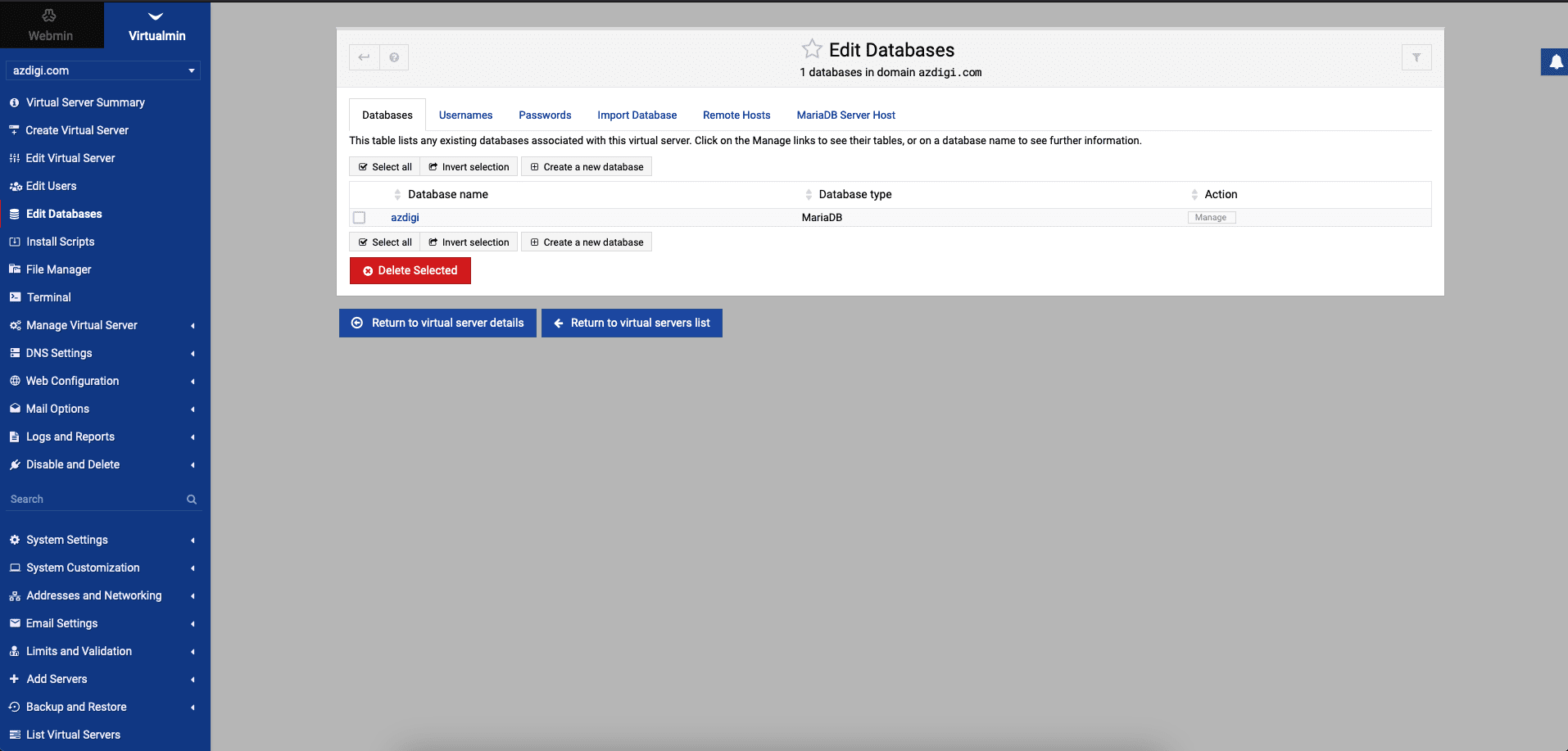
Task: Star the Edit Databases page as favorite
Action: tap(811, 49)
